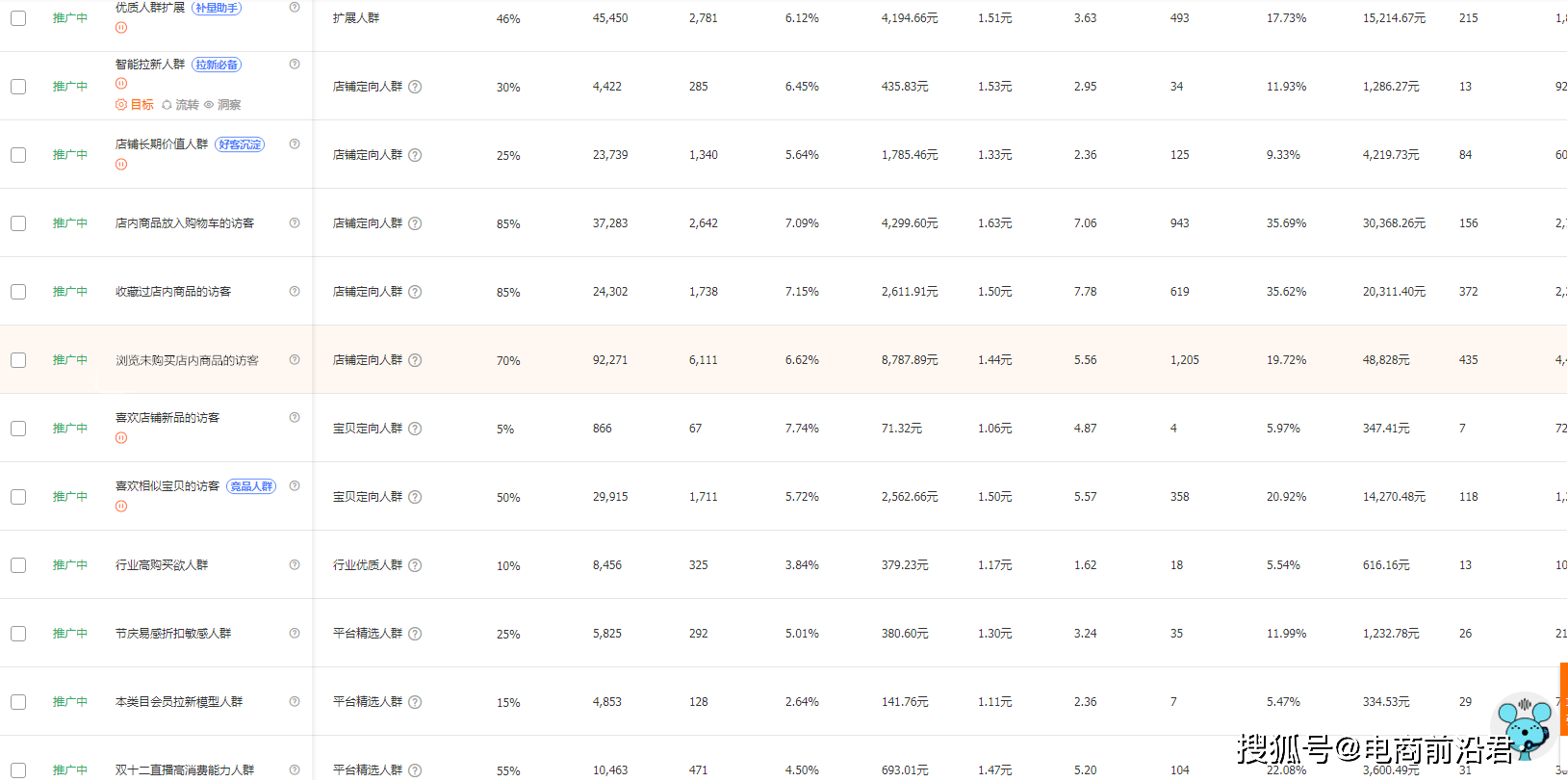Viewport: 1568px width, 782px height.
Task: Open help icon for 行业优质人群 type
Action: coord(415,565)
